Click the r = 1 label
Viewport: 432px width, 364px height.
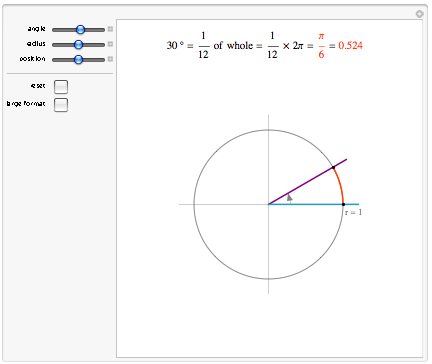tap(353, 212)
